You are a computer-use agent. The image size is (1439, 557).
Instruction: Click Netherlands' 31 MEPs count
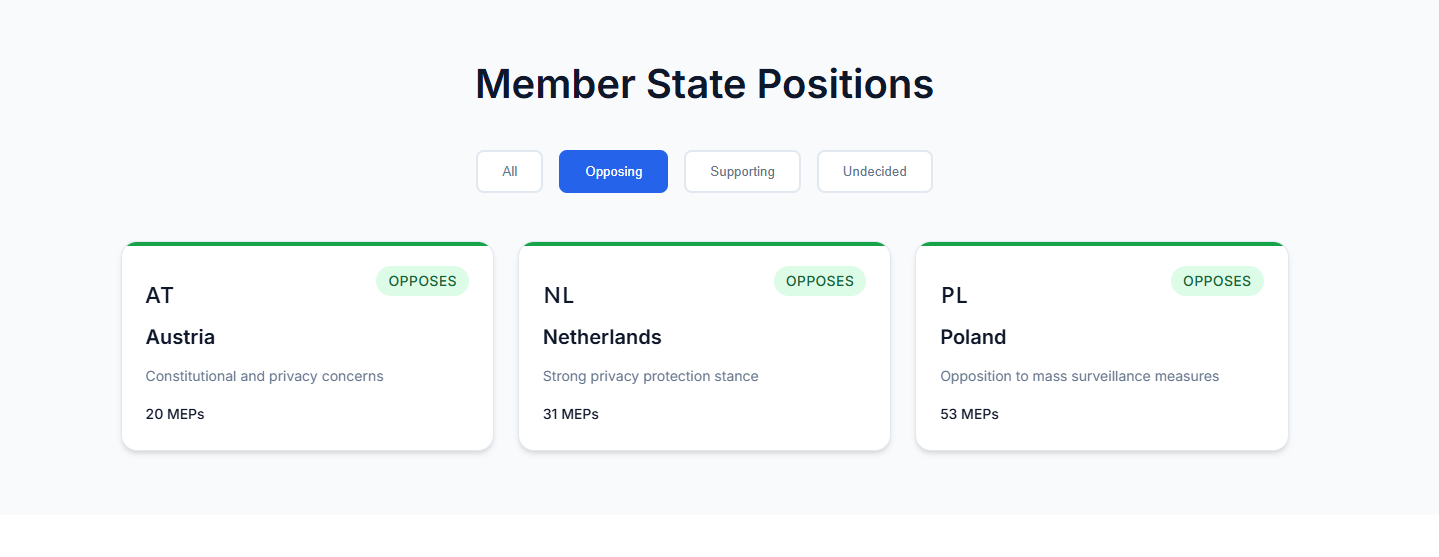click(x=571, y=413)
